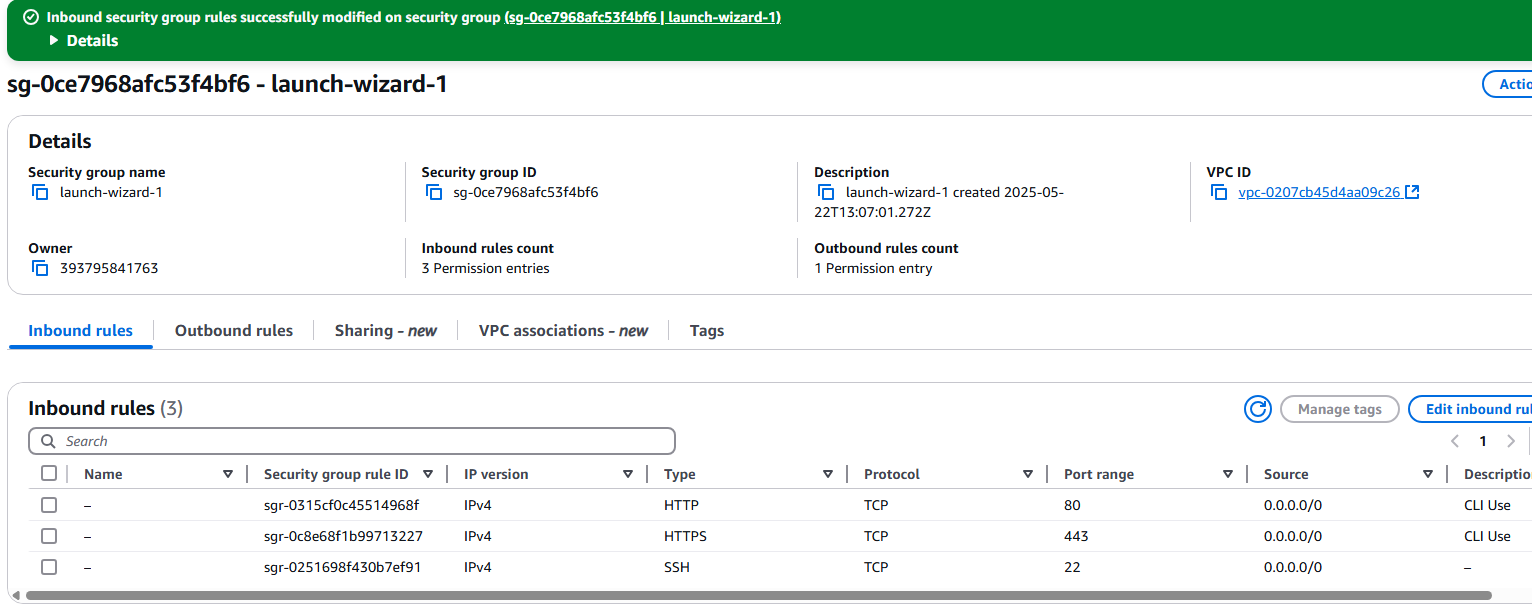Check the HTTP rule row checkbox

(x=49, y=505)
